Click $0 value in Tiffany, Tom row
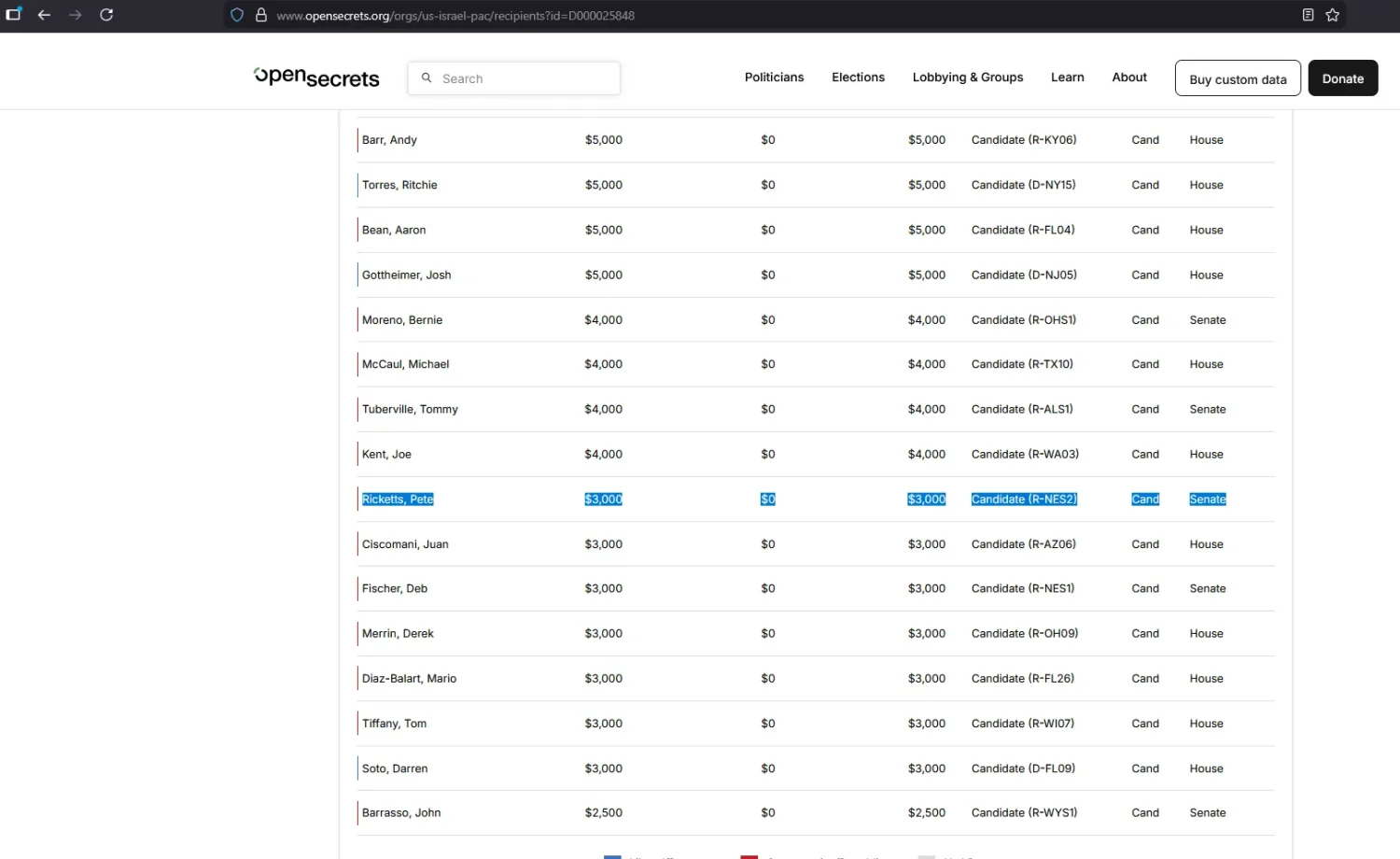 768,724
